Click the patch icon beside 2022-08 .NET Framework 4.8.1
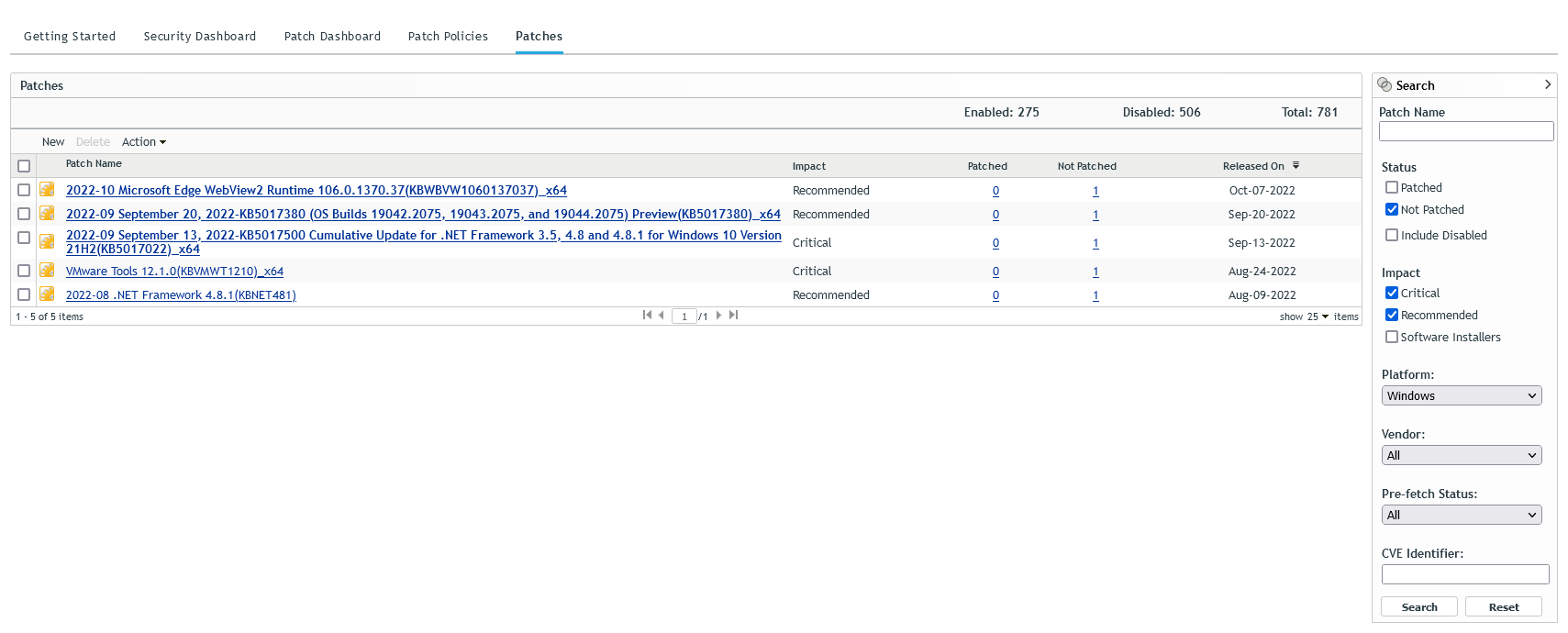1568x633 pixels. [x=47, y=294]
